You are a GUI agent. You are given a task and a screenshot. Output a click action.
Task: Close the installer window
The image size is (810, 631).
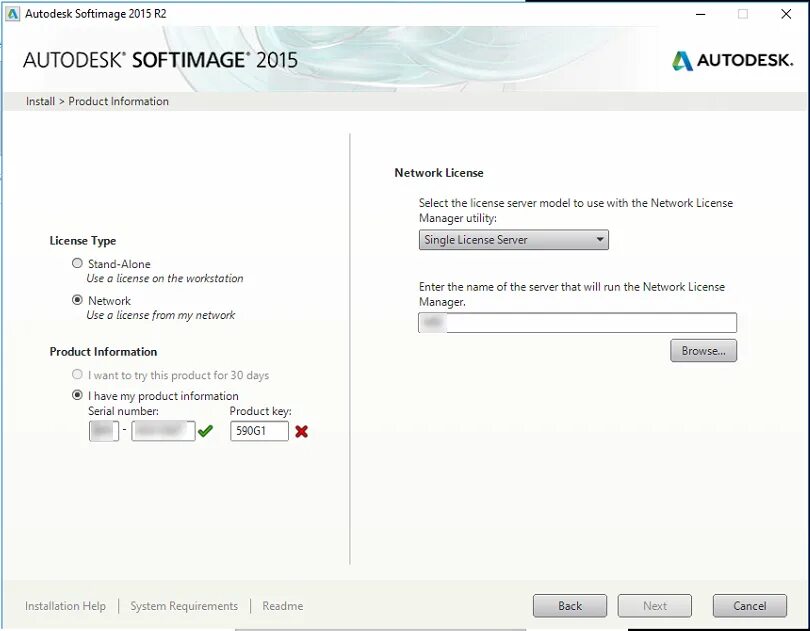coord(786,14)
